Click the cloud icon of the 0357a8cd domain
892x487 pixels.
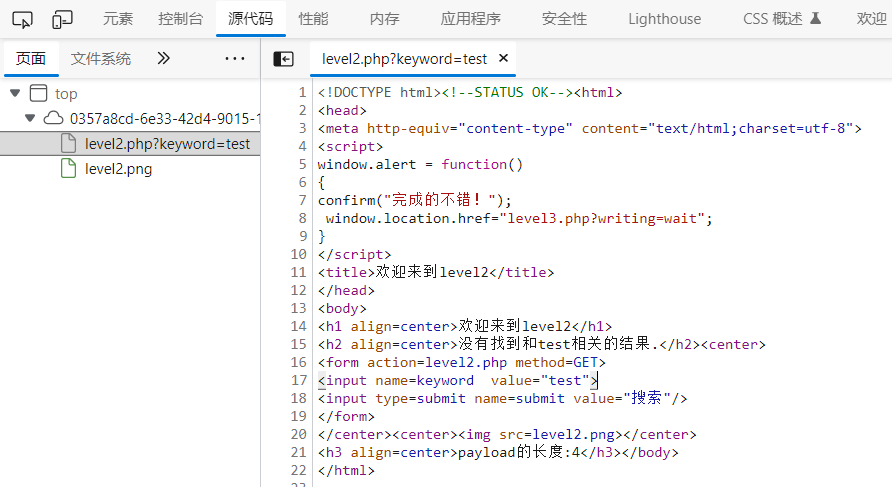(x=53, y=118)
